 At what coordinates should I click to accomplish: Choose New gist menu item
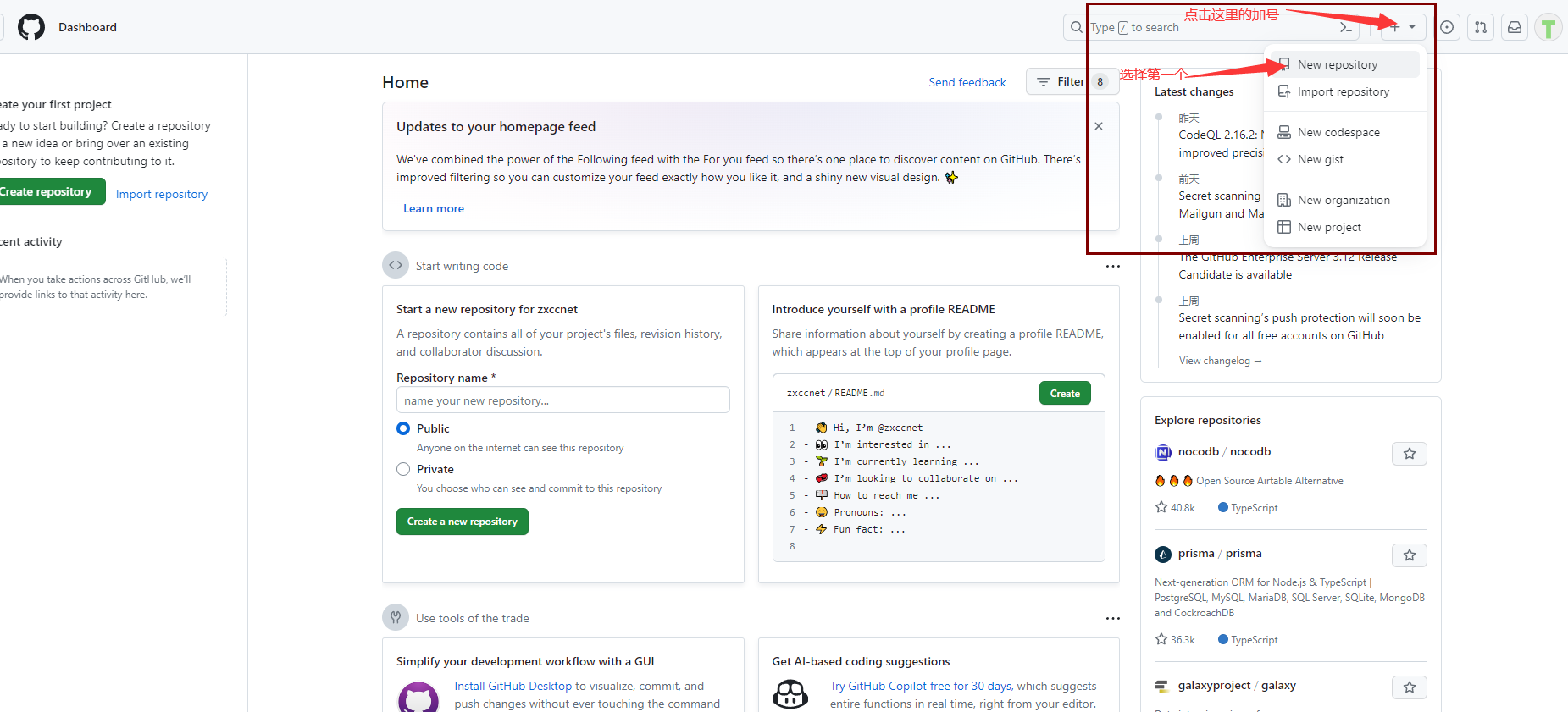click(1345, 159)
